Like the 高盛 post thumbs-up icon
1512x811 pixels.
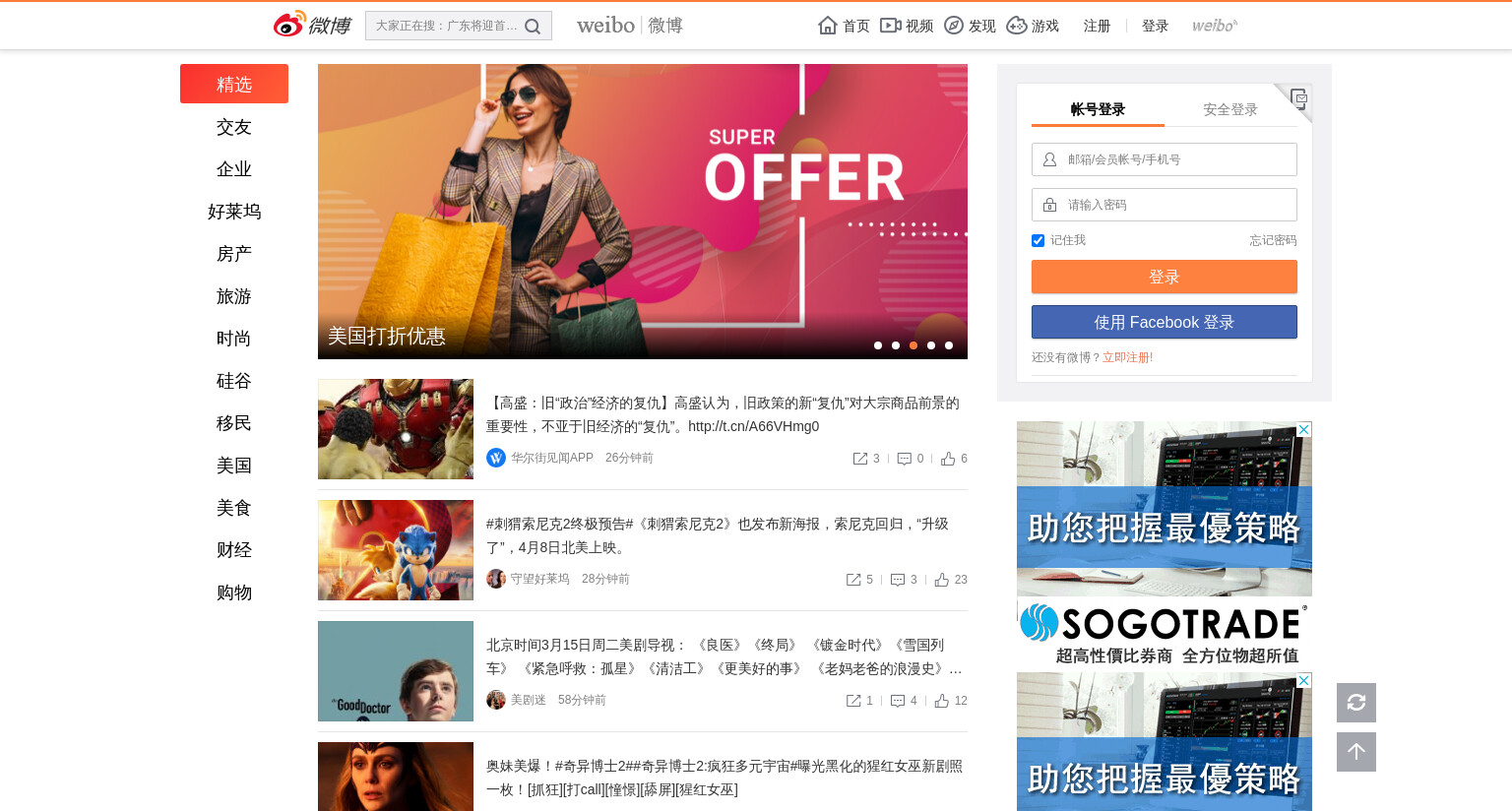(x=948, y=459)
